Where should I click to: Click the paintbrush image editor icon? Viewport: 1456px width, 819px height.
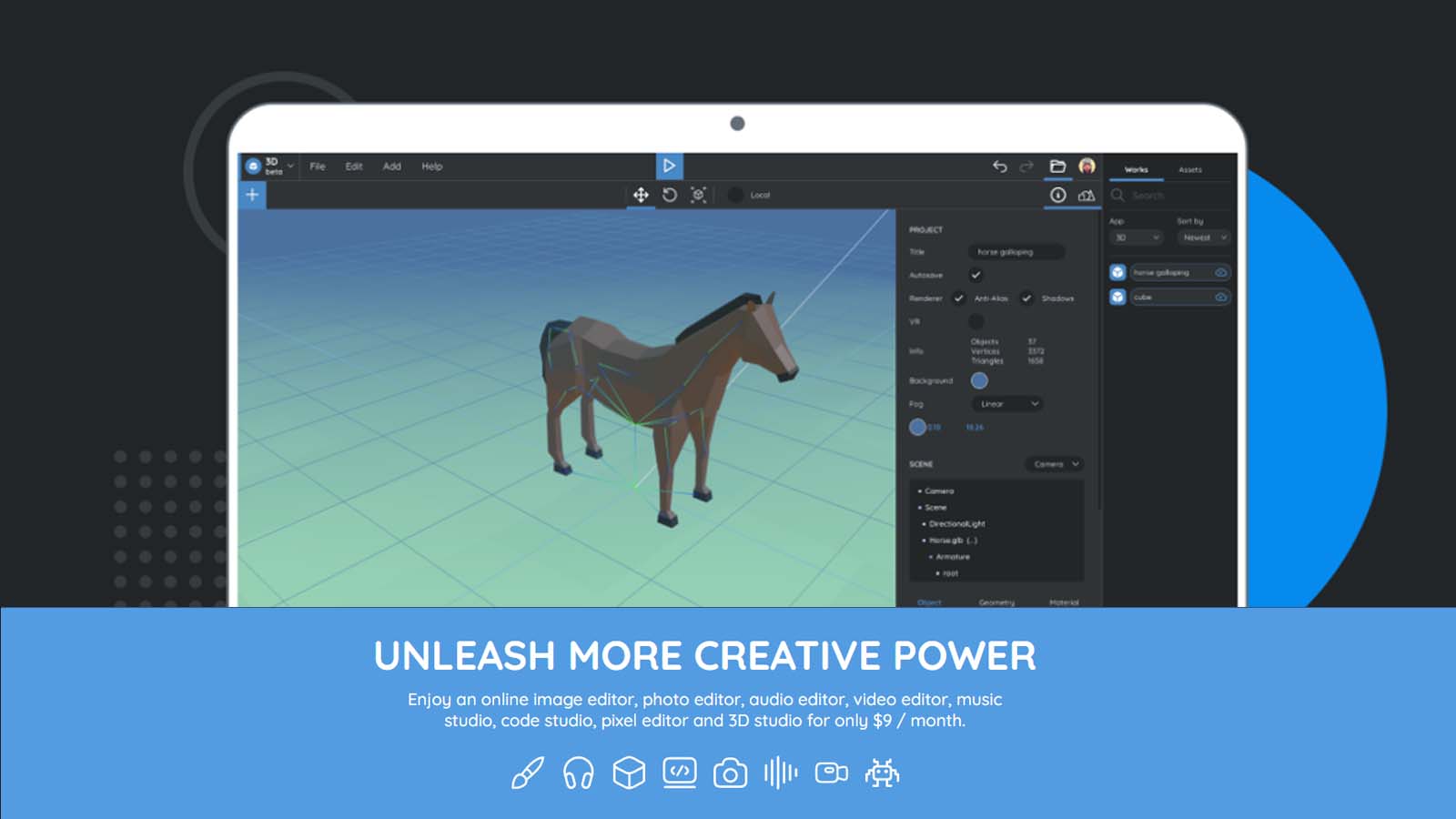[x=528, y=774]
